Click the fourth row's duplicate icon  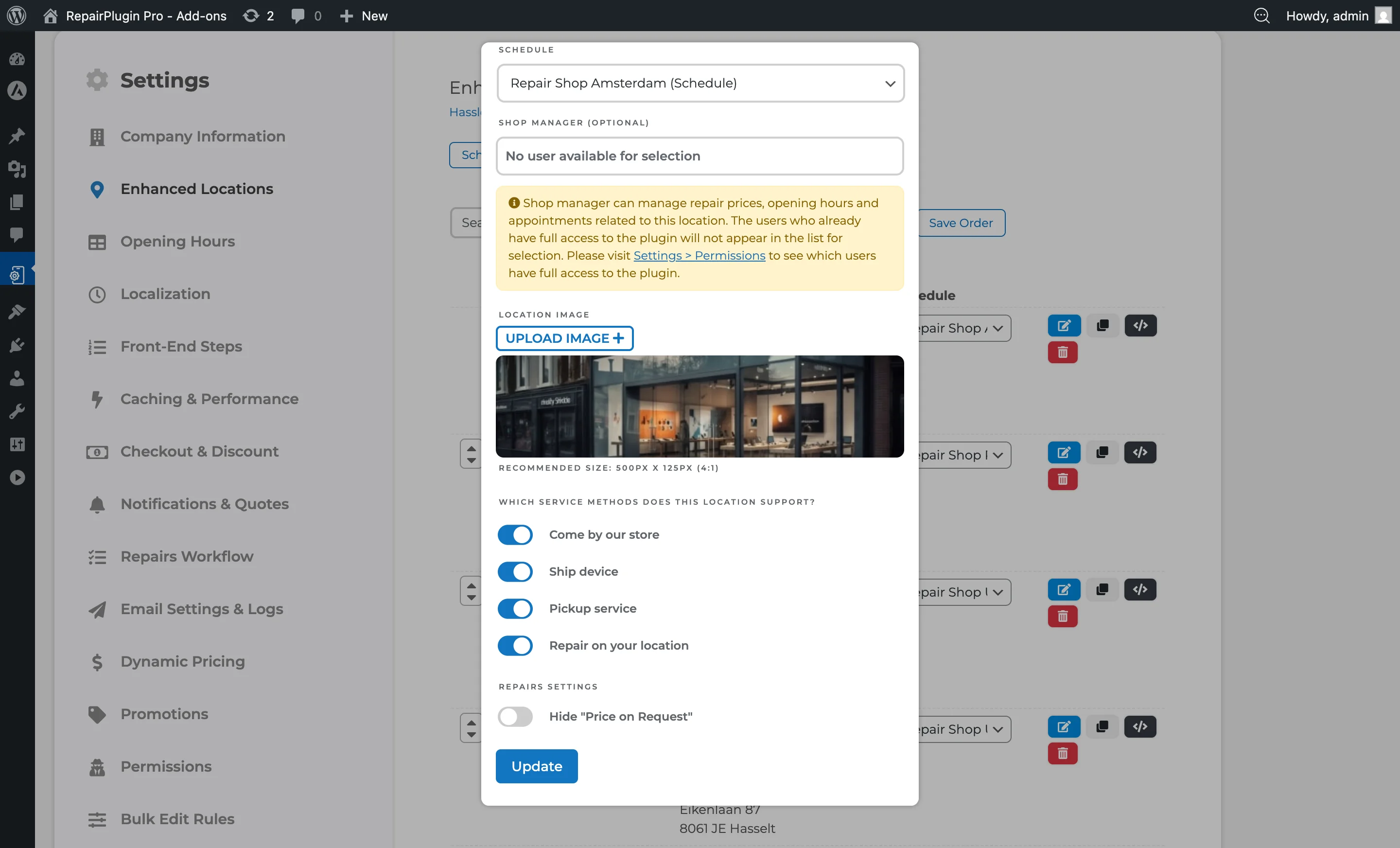pos(1102,727)
